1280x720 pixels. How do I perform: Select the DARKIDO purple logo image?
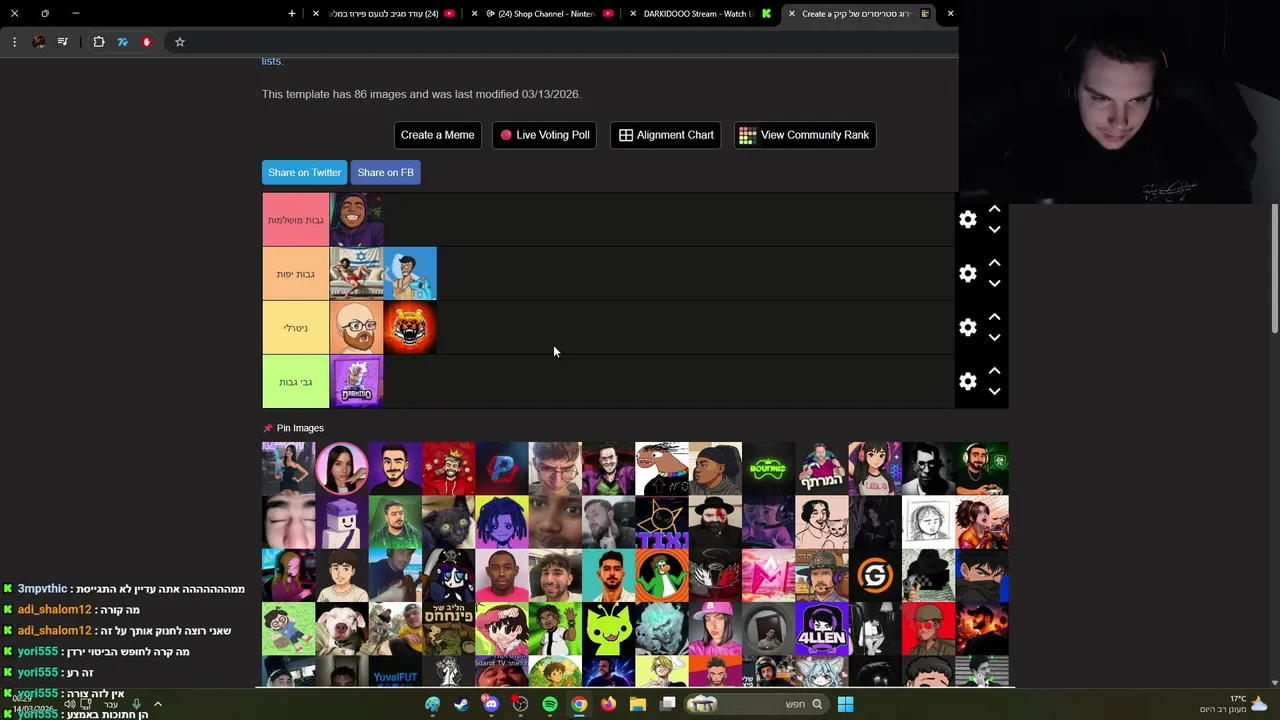(356, 381)
